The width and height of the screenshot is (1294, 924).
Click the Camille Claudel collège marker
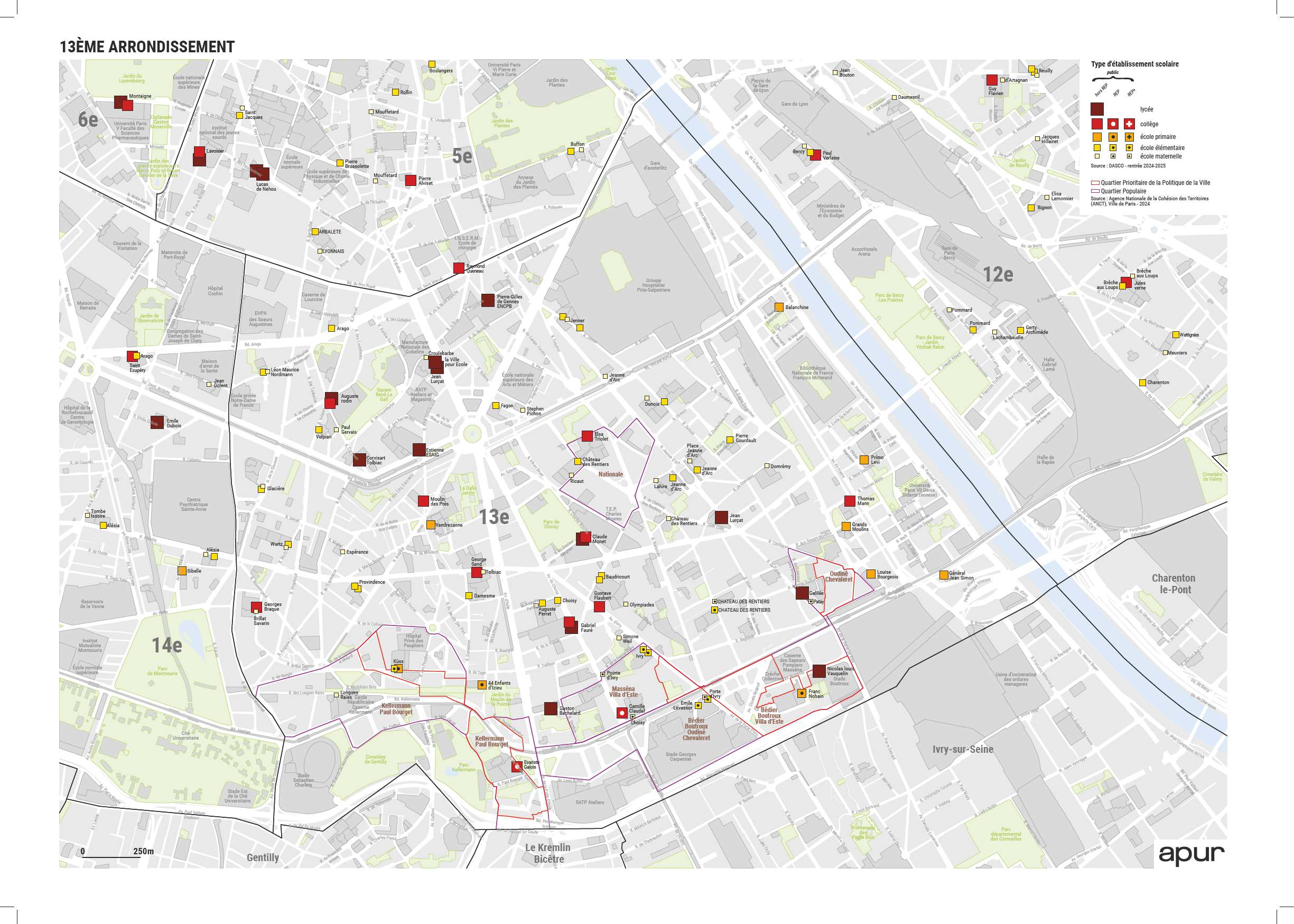(x=622, y=712)
